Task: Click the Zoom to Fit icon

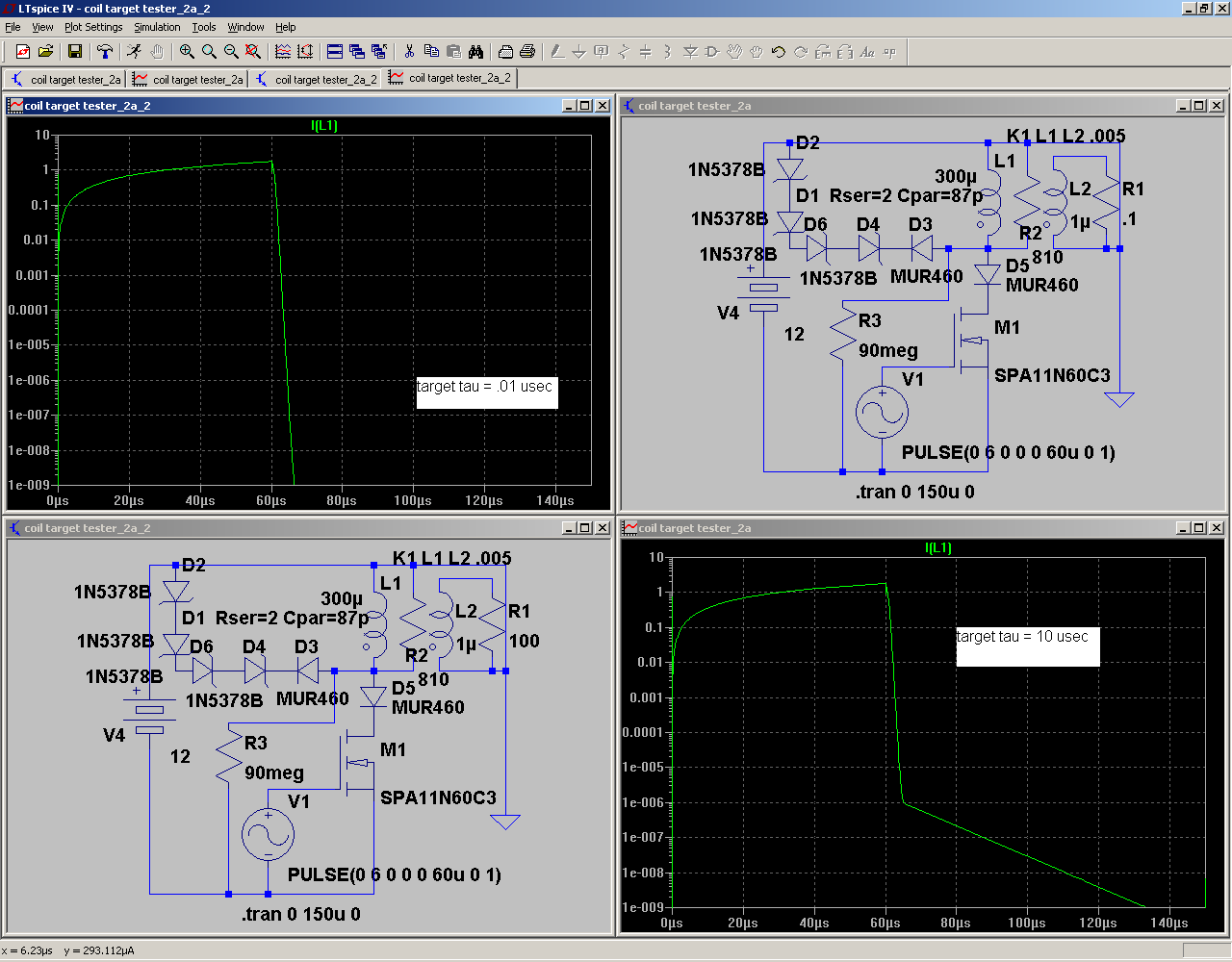Action: pos(253,52)
